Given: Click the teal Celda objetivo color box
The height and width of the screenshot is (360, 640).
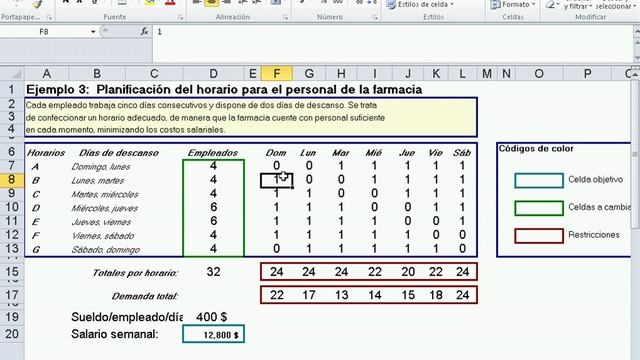Looking at the screenshot, I should point(539,180).
